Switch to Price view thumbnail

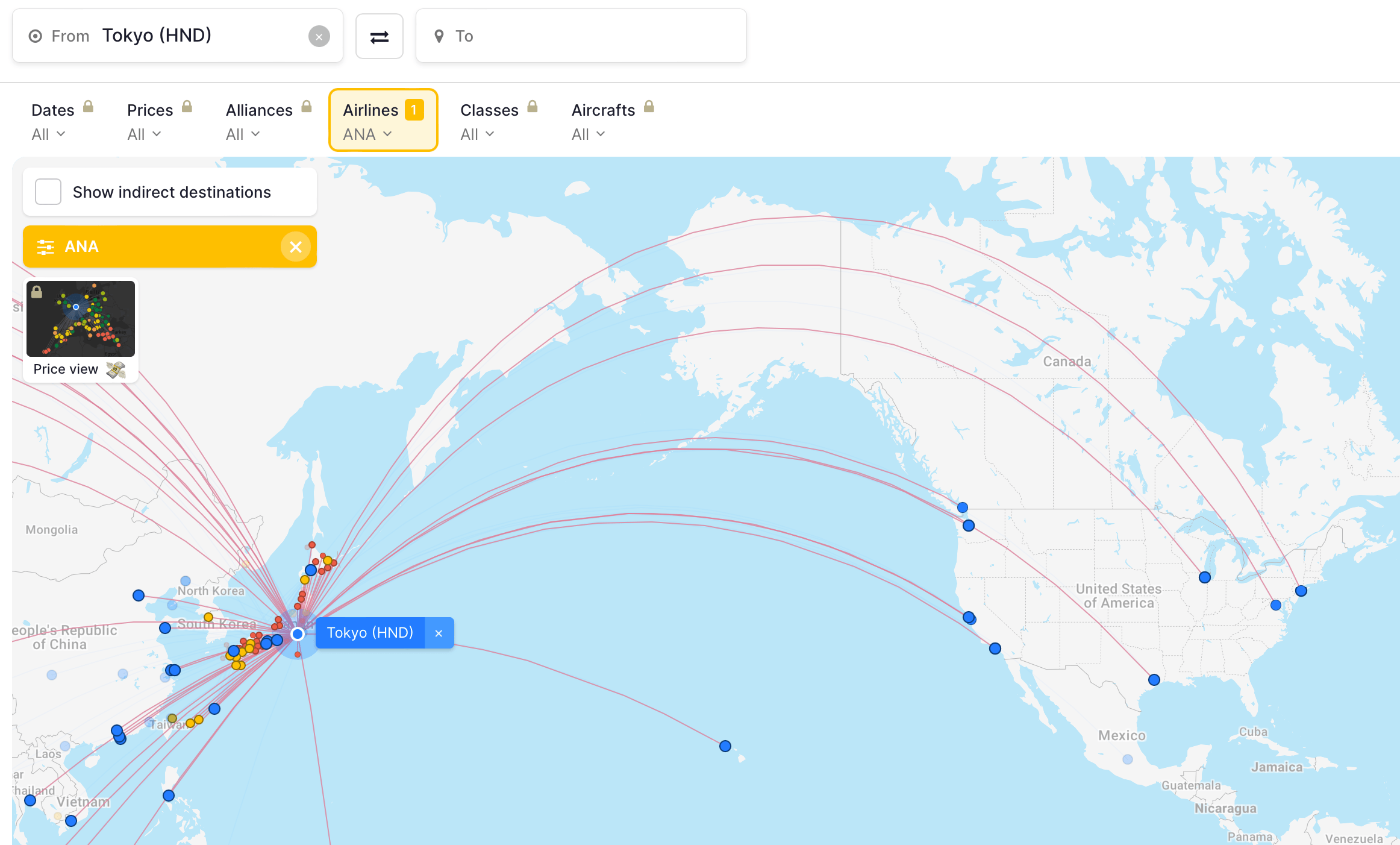click(x=81, y=319)
